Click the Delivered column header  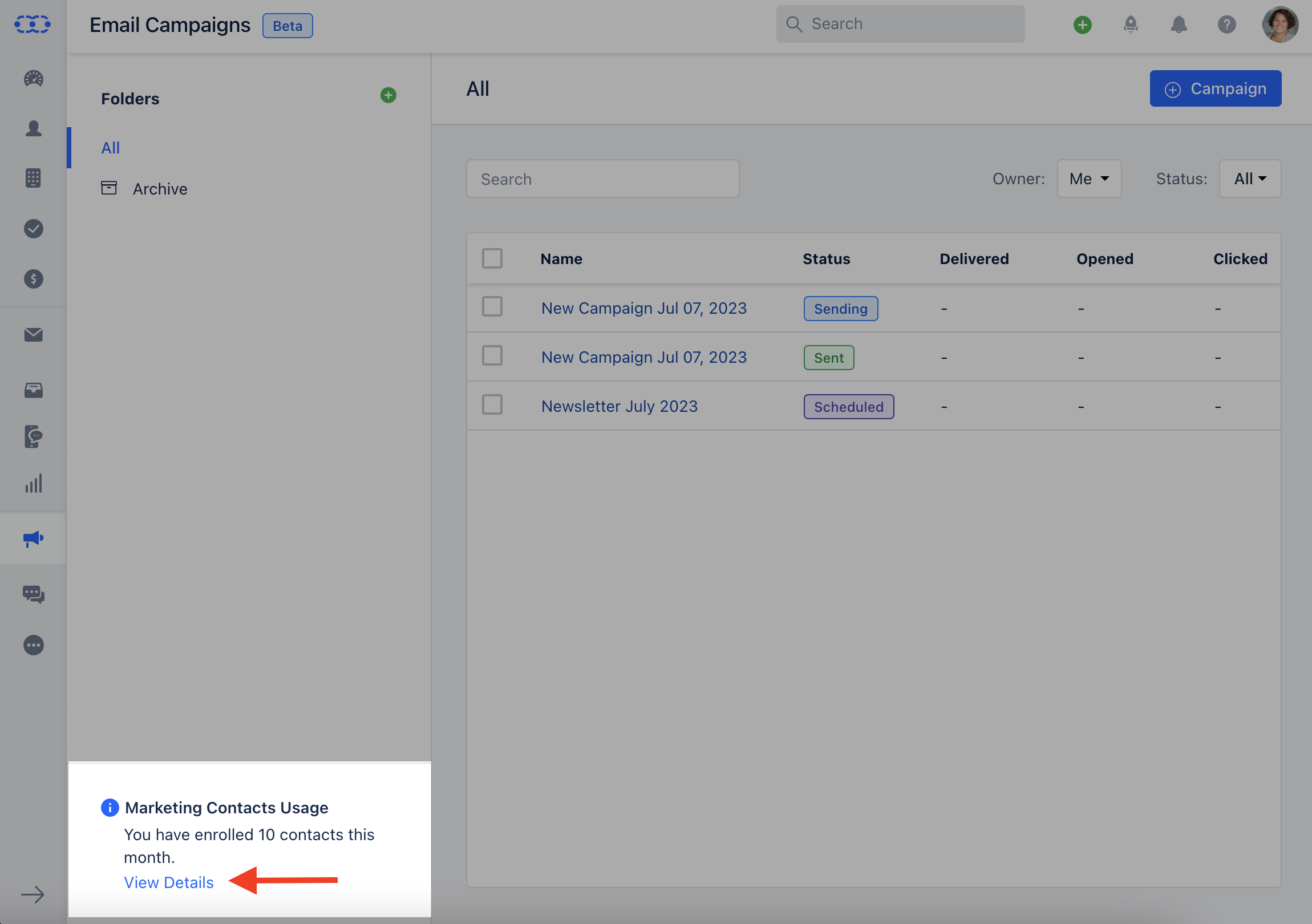click(x=974, y=259)
